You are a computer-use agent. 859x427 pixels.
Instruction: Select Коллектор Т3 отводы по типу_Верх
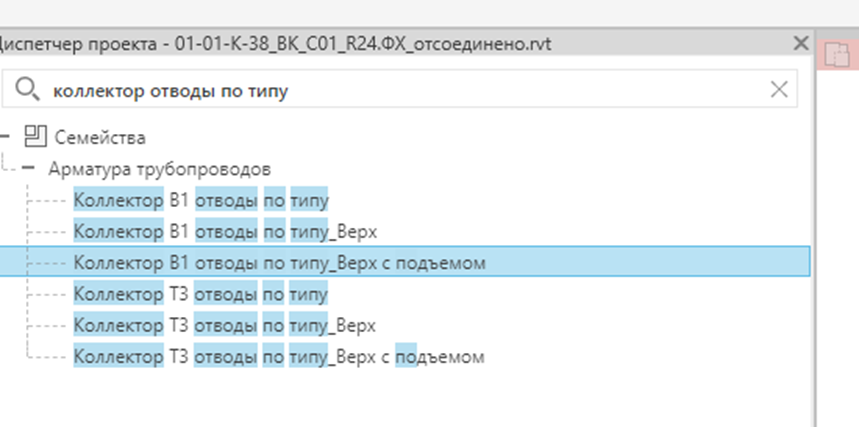225,326
